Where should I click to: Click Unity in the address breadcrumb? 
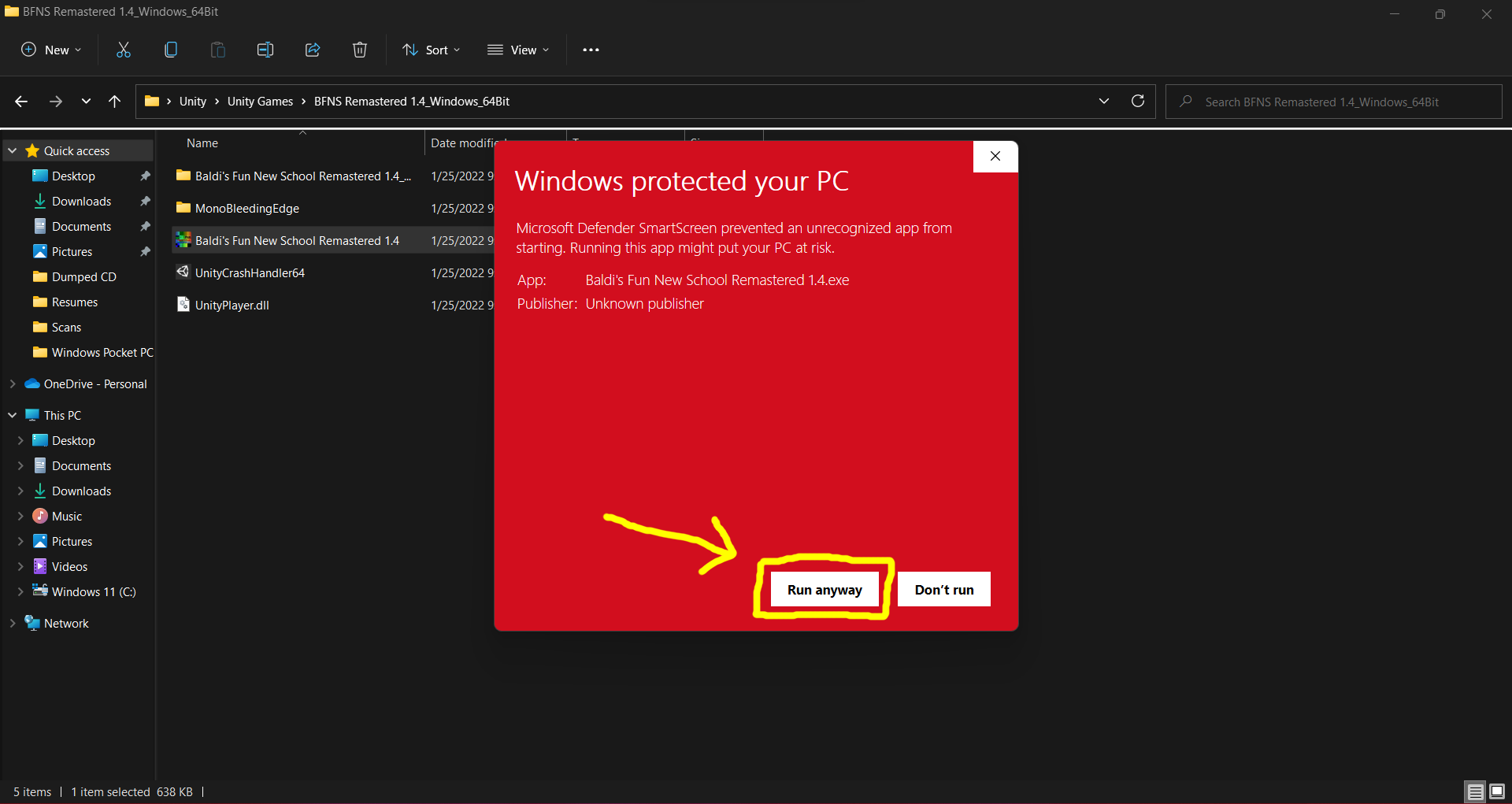click(192, 102)
